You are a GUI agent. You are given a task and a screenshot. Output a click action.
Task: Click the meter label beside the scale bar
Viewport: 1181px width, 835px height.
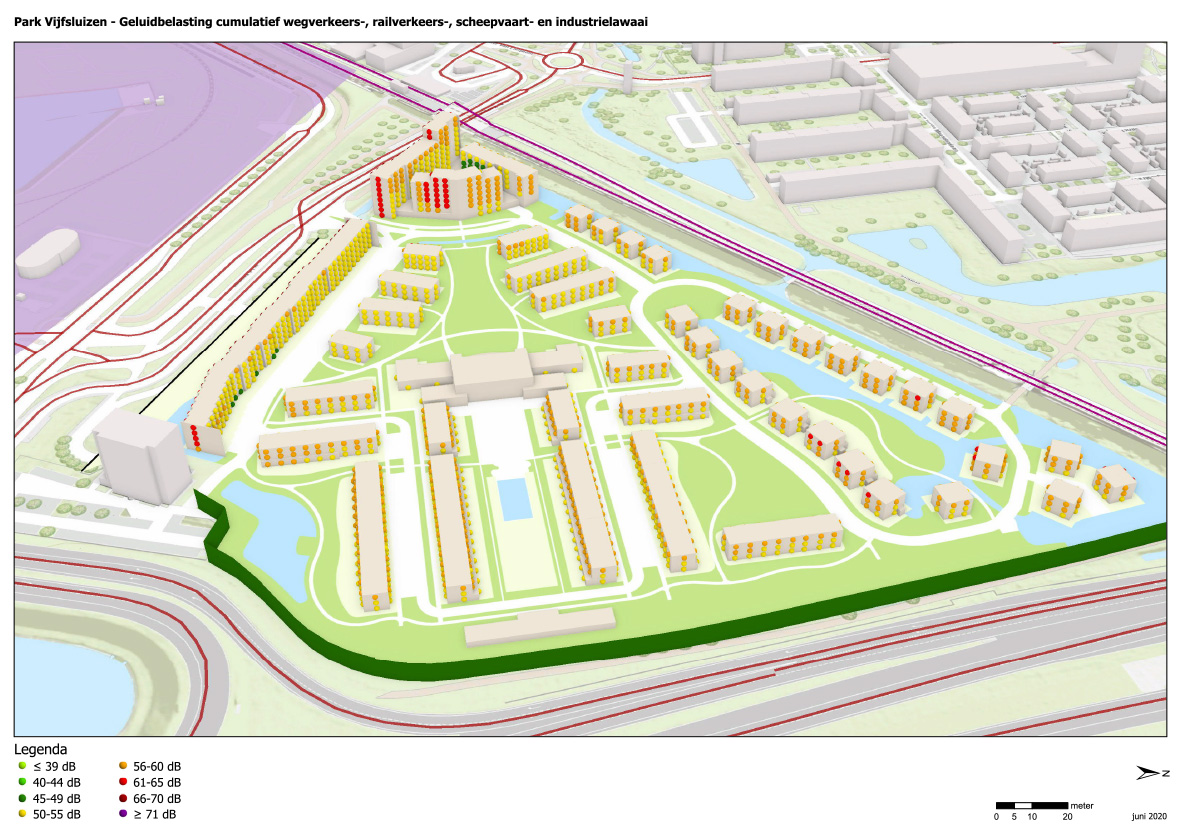(x=1081, y=805)
